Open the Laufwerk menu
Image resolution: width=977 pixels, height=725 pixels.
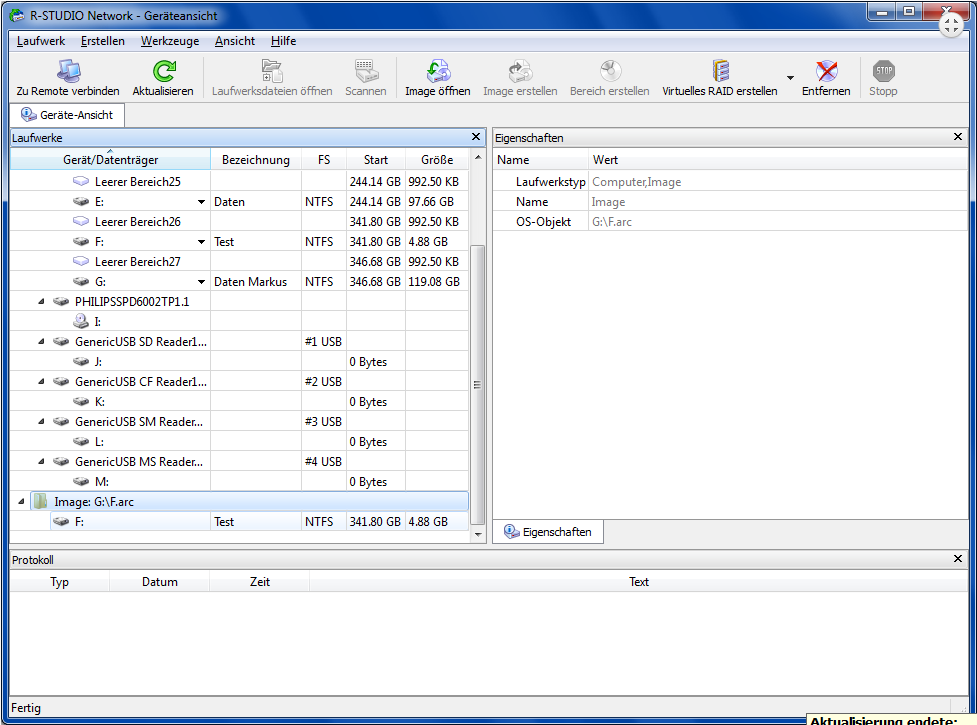tap(41, 41)
